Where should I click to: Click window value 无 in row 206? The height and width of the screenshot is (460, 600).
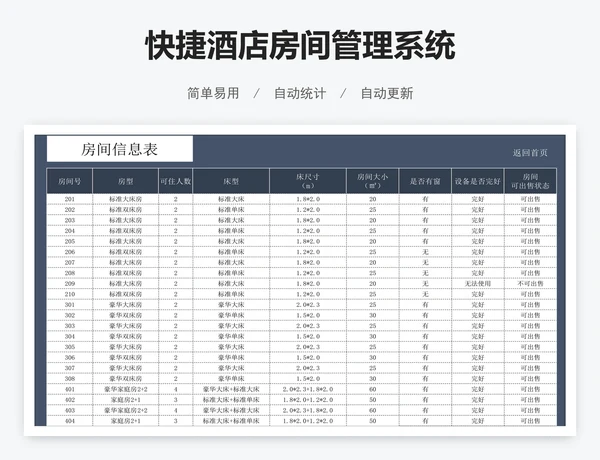425,252
